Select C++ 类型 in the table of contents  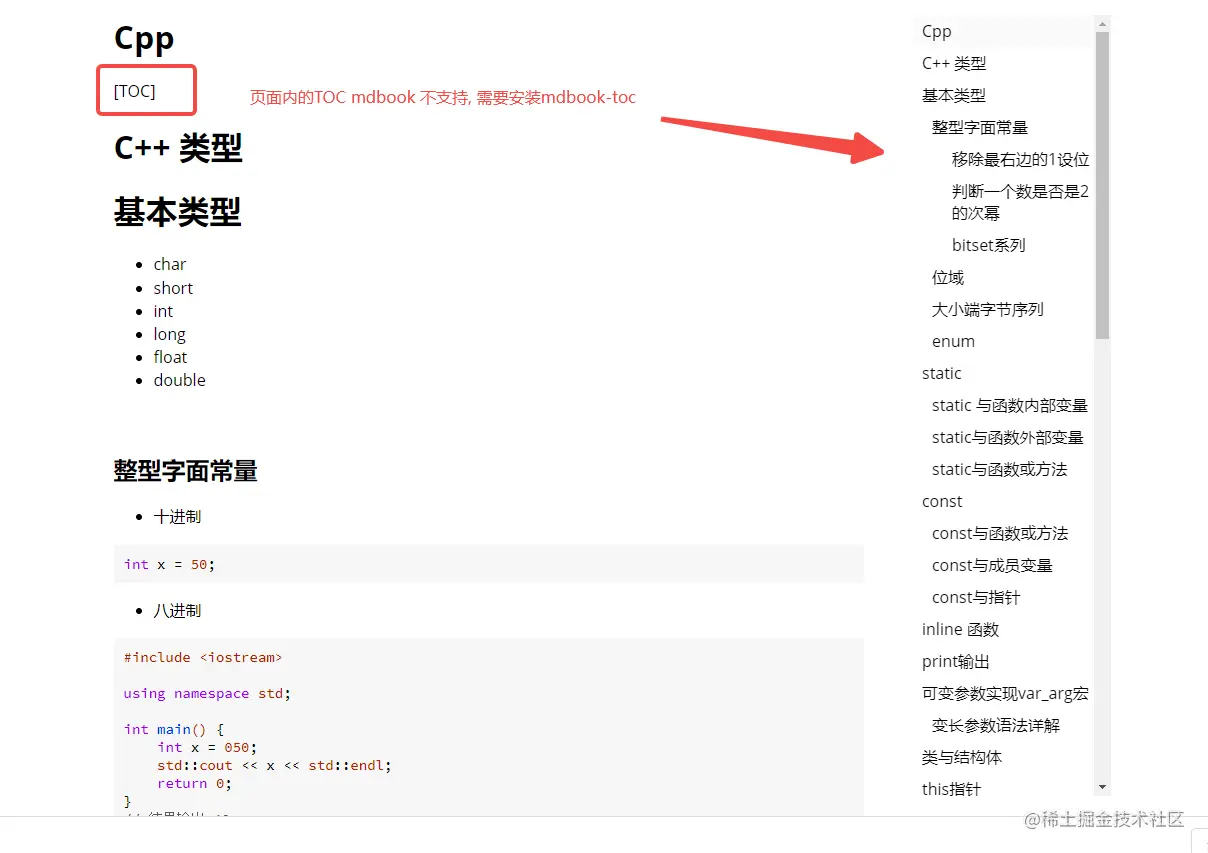pos(955,63)
